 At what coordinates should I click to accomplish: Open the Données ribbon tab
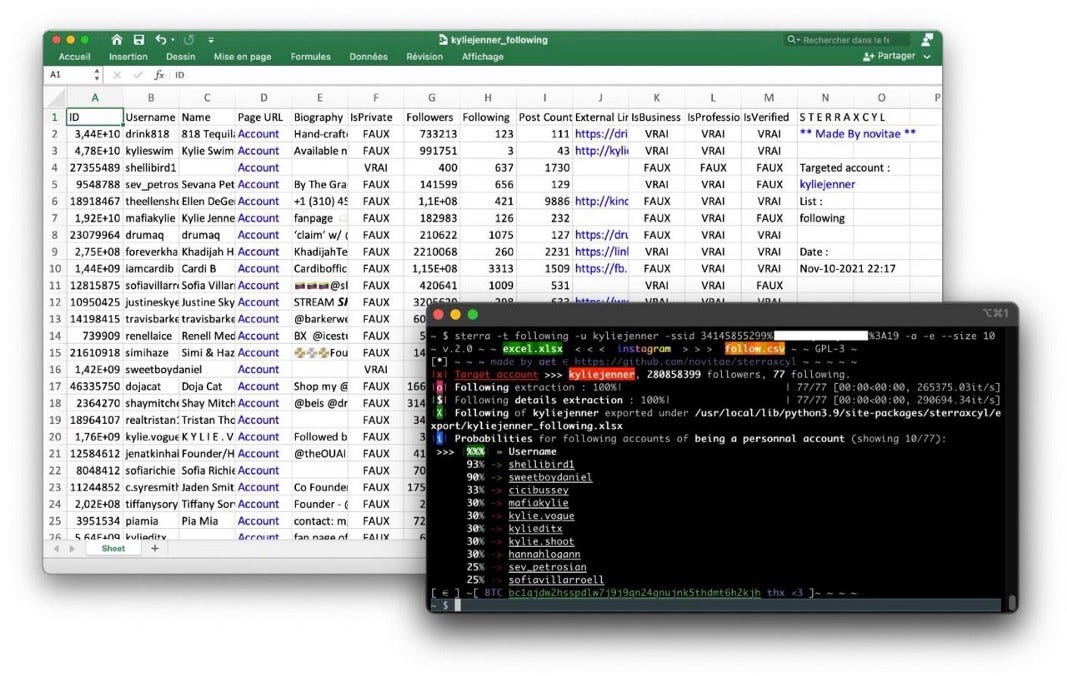tap(368, 57)
